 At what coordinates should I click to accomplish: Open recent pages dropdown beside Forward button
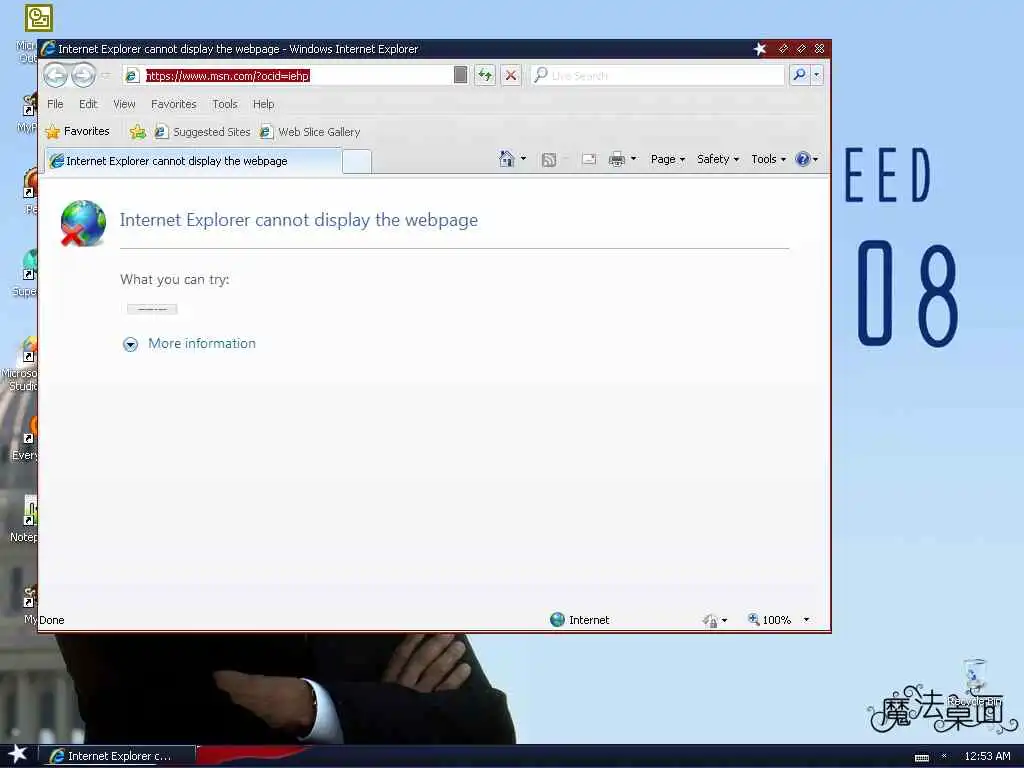click(x=106, y=76)
